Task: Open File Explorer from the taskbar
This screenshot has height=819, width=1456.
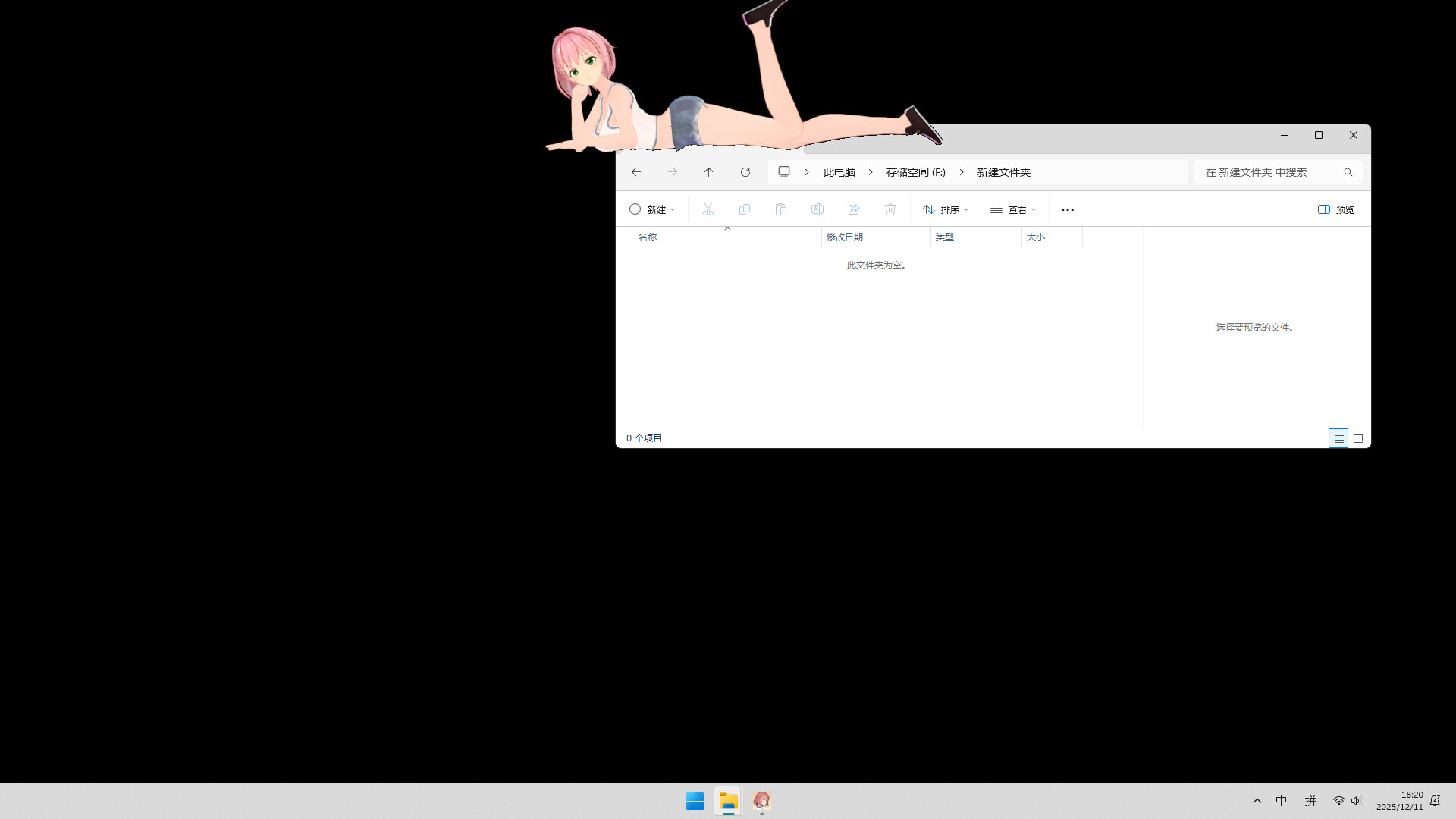Action: pos(728,801)
